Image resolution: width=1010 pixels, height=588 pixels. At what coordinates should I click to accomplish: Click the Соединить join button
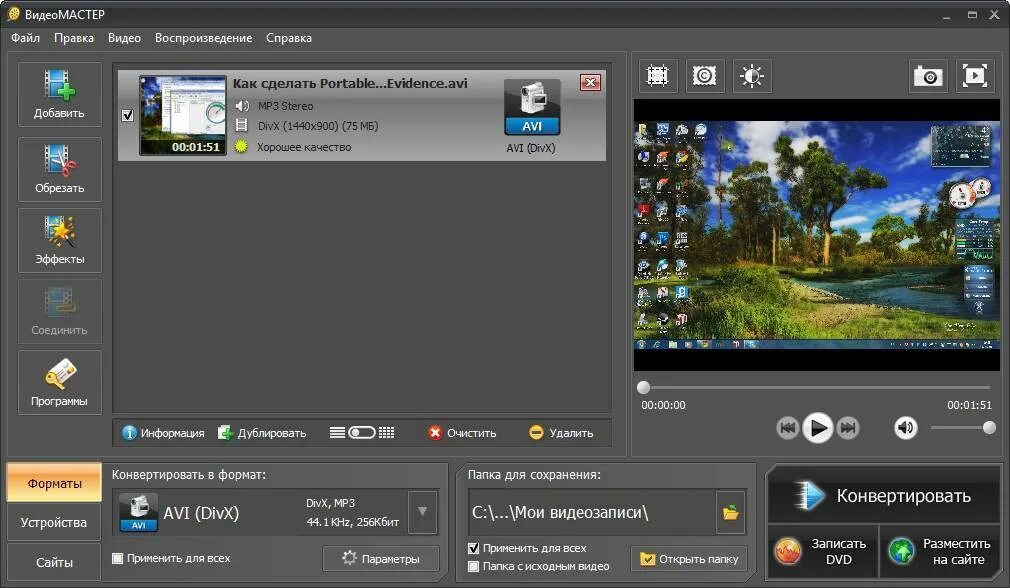click(x=59, y=312)
